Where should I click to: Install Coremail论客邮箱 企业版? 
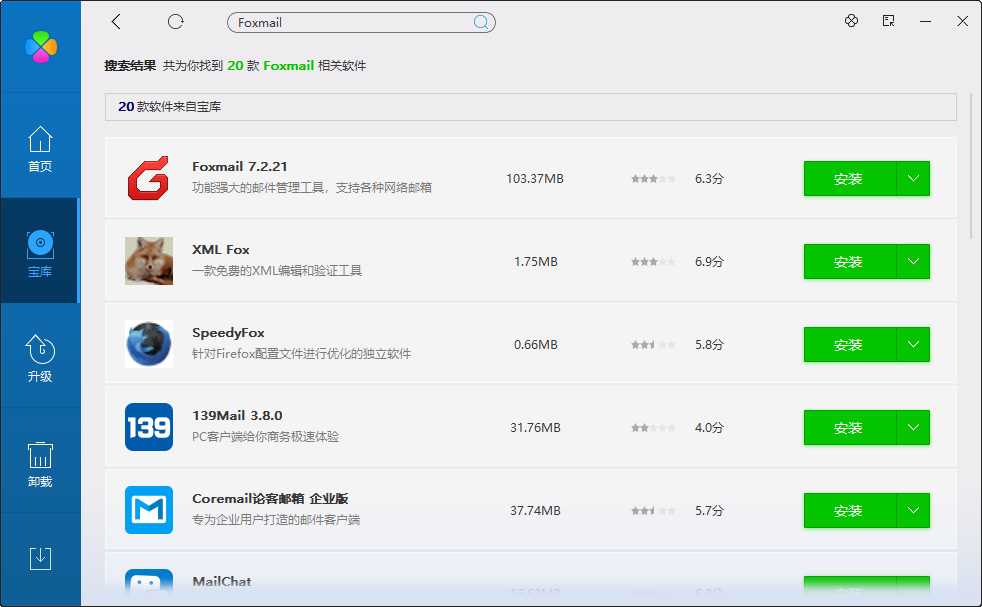pos(849,511)
